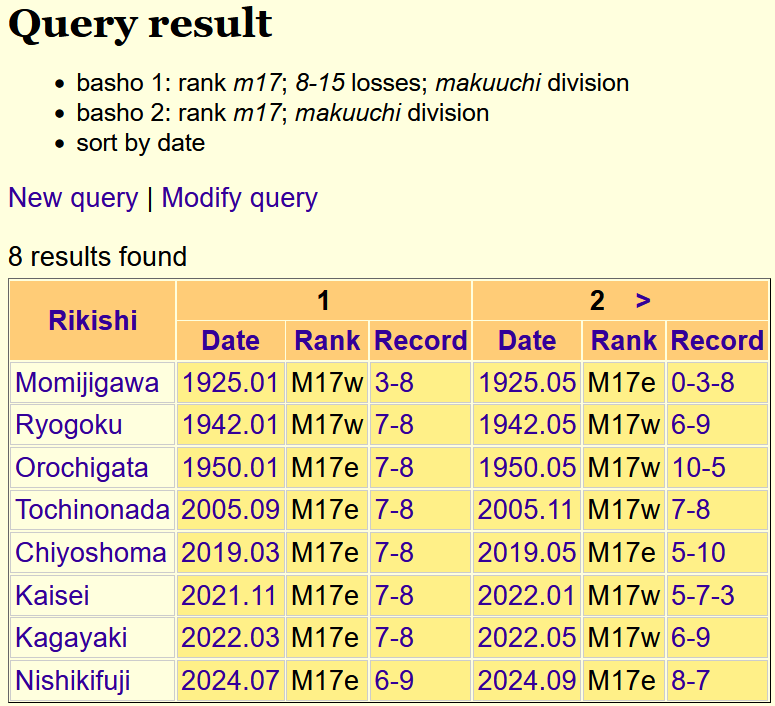Open Chiyoshoma's 5-10 record link
775x706 pixels.
[x=698, y=553]
